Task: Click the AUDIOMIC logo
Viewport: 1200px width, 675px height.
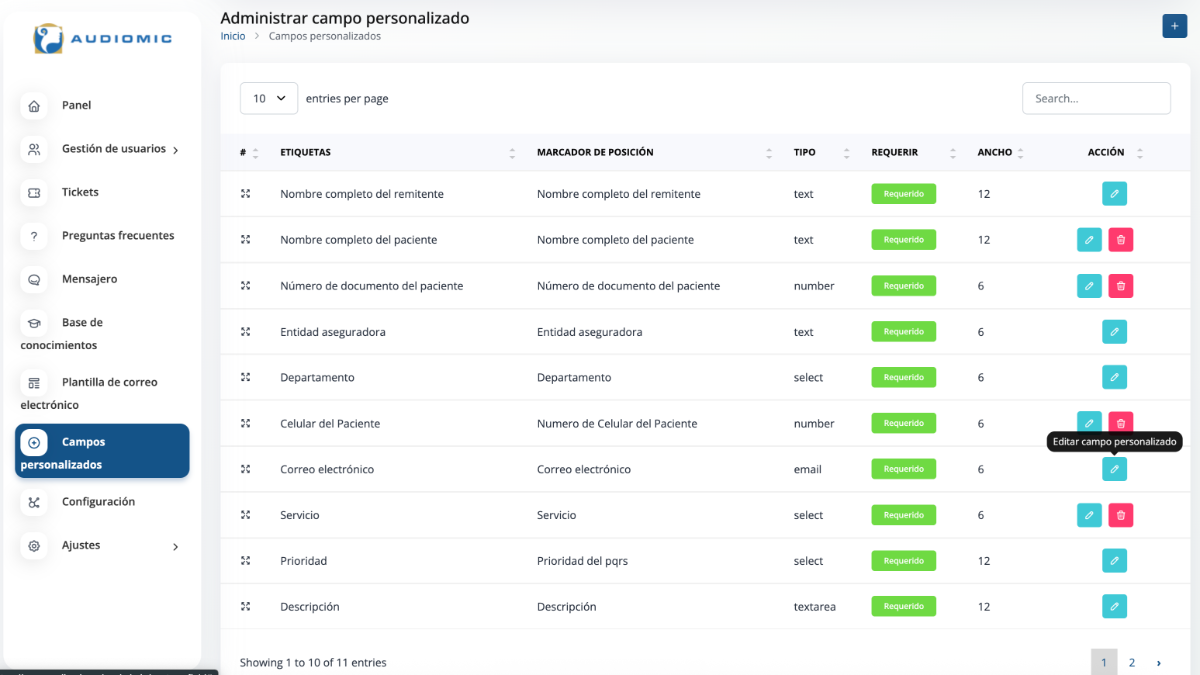Action: [x=102, y=39]
